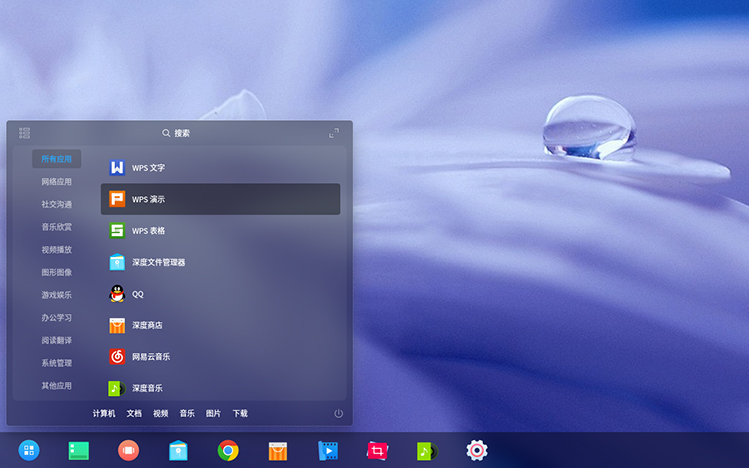Click the 计算机 shortcut link
Viewport: 749px width, 468px height.
pyautogui.click(x=104, y=413)
